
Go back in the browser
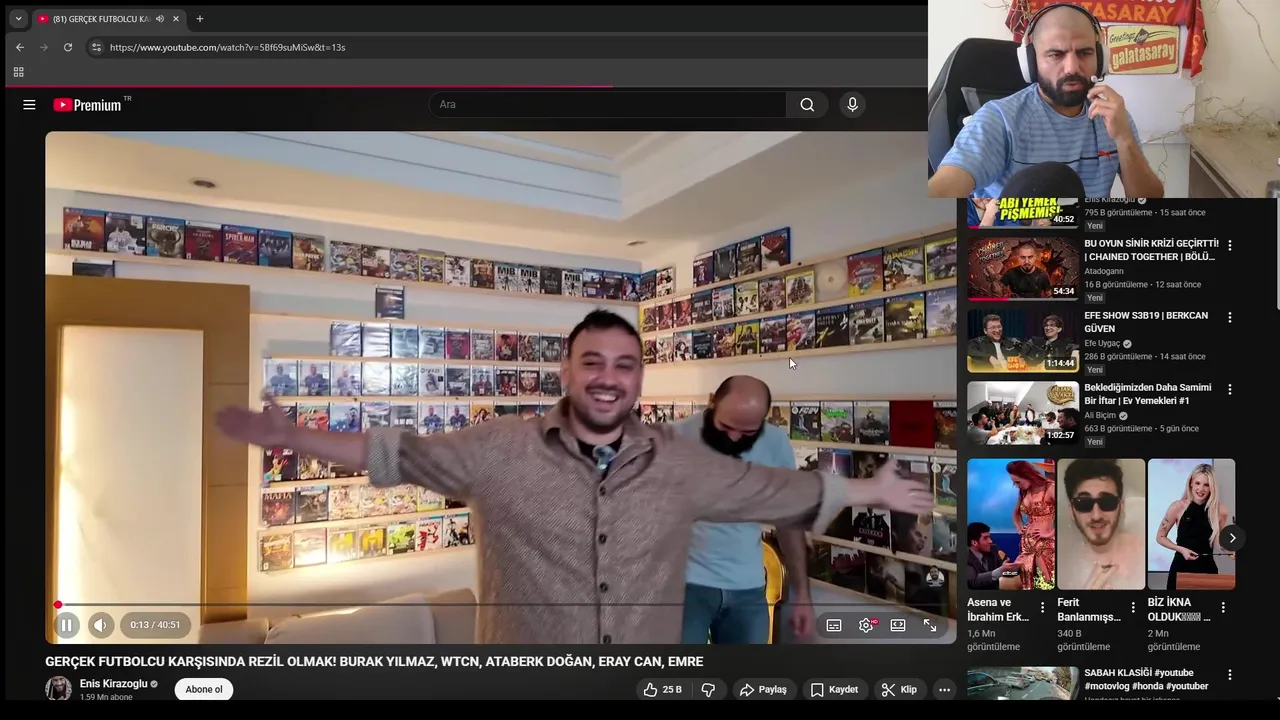pos(20,47)
